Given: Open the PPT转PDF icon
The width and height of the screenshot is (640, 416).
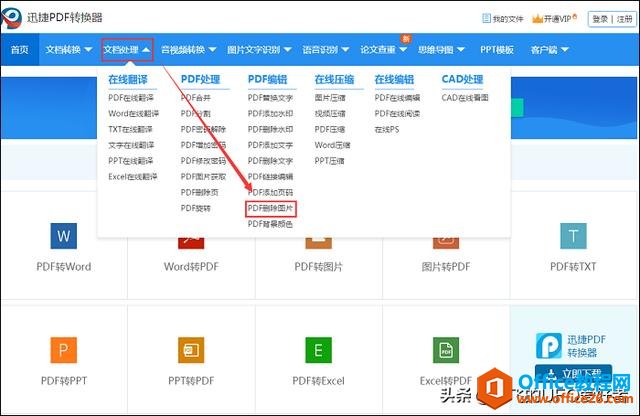Looking at the screenshot, I should tap(191, 350).
